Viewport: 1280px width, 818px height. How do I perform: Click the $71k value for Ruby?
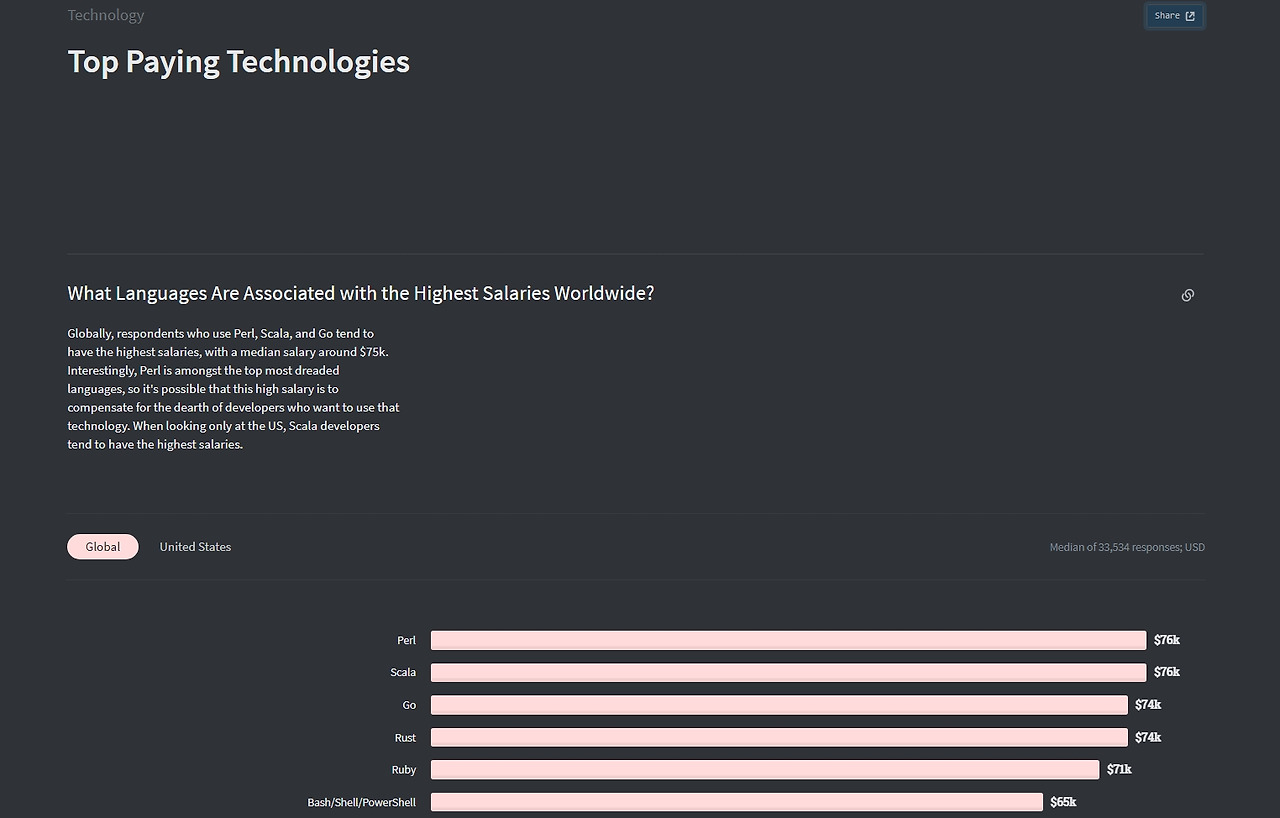tap(1119, 769)
